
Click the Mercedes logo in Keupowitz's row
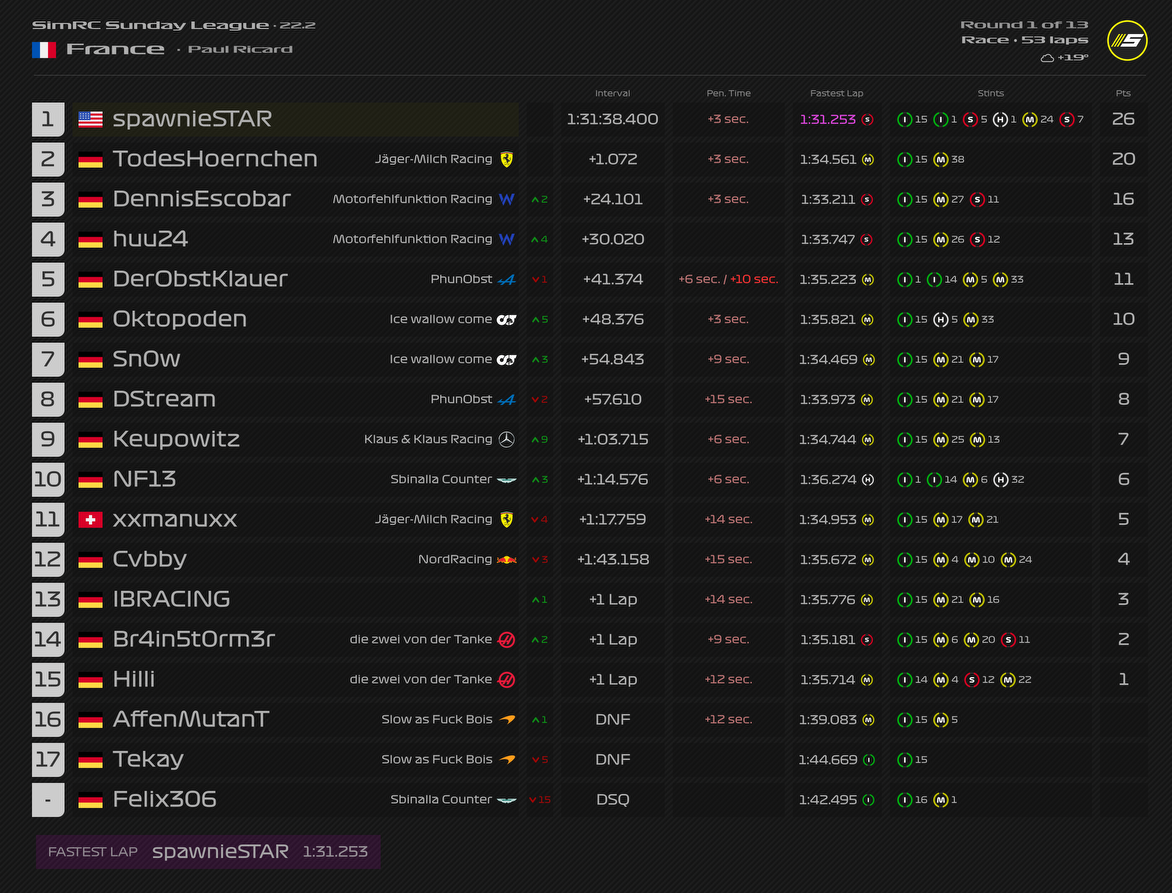[x=507, y=439]
